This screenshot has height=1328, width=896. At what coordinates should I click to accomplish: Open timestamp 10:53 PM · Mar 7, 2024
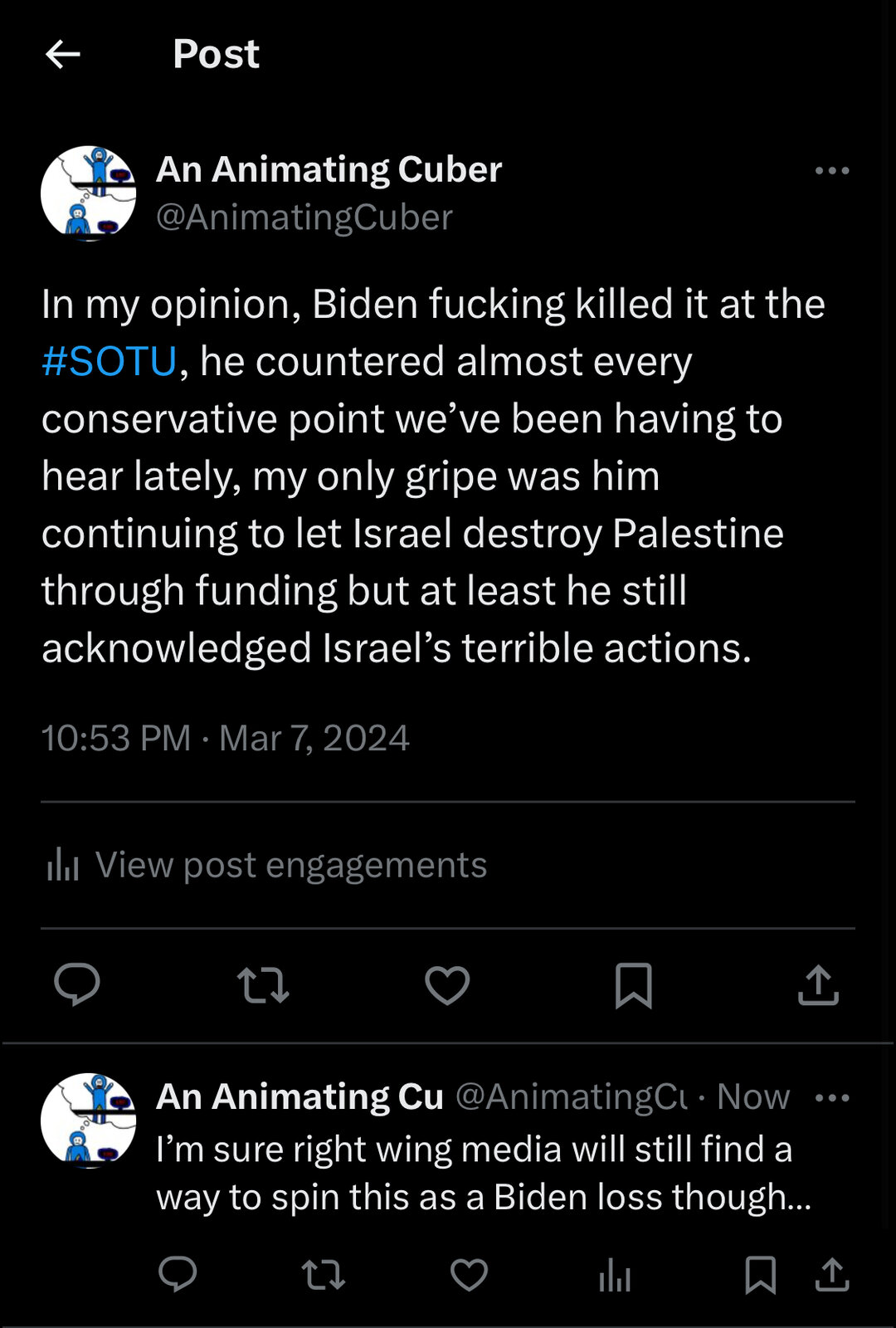point(226,738)
